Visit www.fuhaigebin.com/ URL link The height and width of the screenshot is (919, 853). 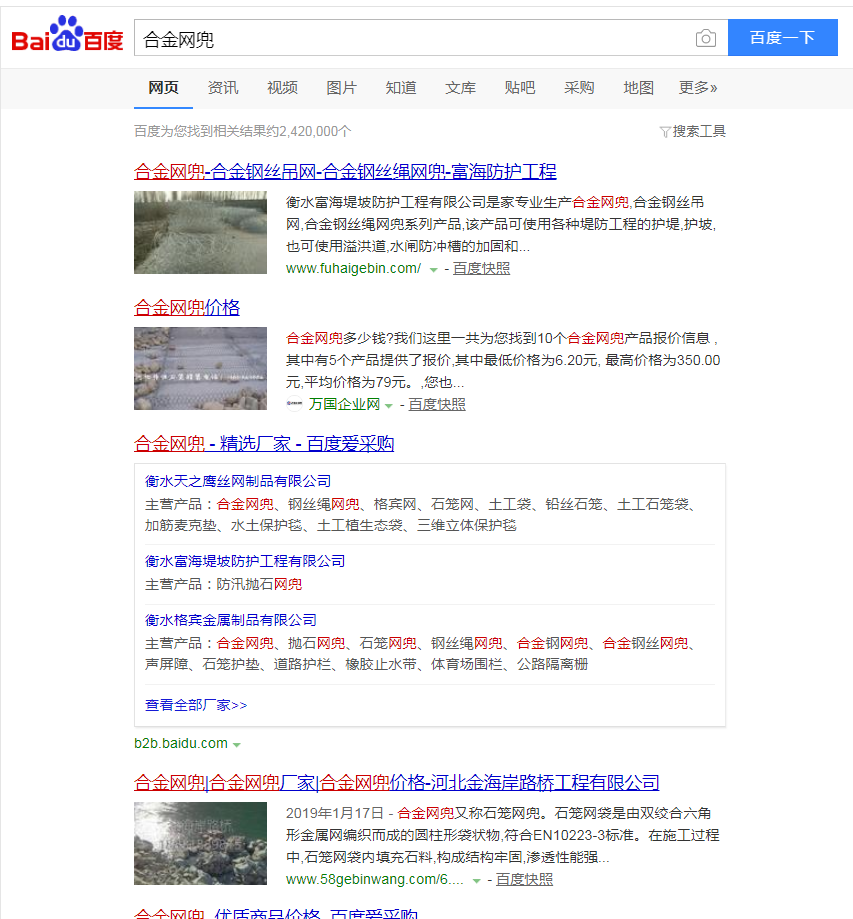point(353,268)
